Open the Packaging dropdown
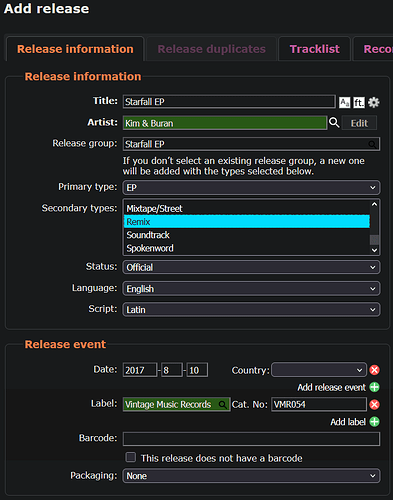This screenshot has height=500, width=393. [x=251, y=476]
